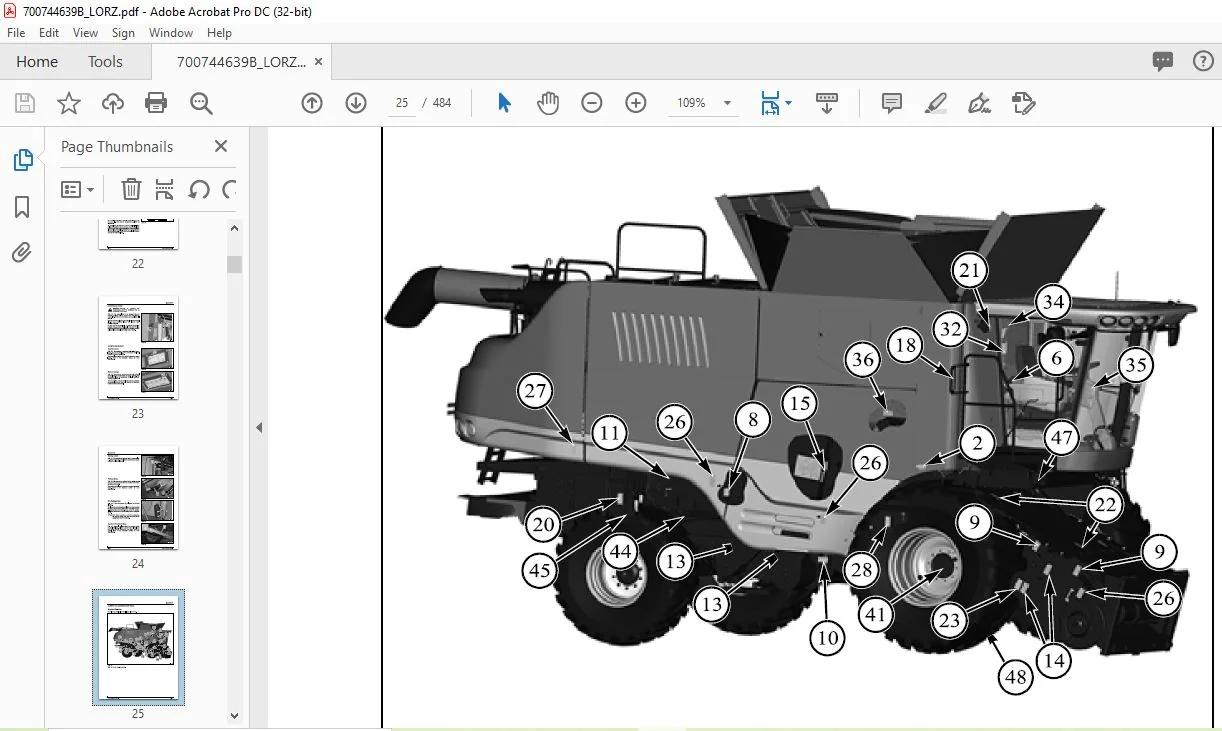Select page 22 thumbnail
This screenshot has height=731, width=1222.
138,234
